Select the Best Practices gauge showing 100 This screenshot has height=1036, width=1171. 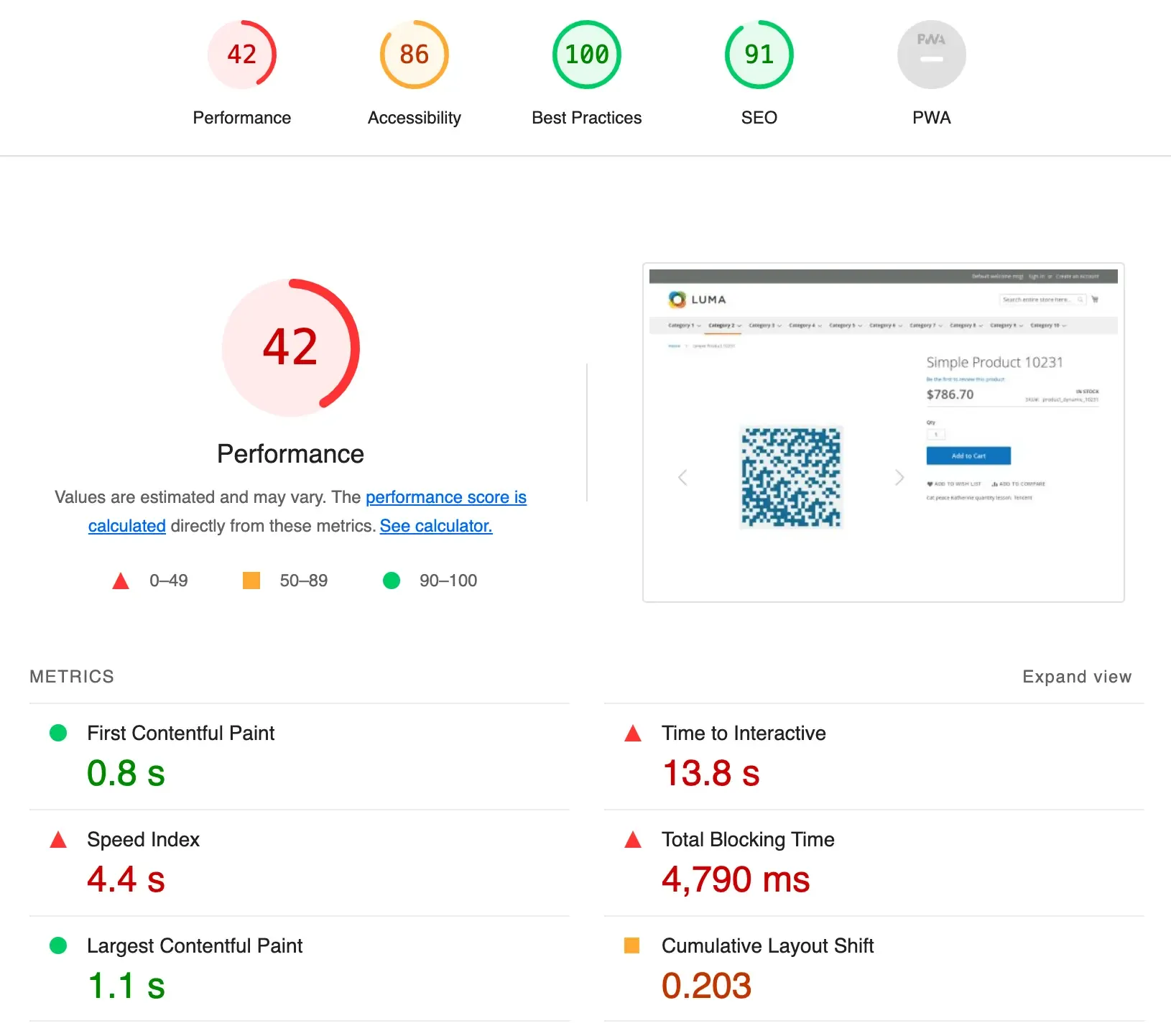pyautogui.click(x=586, y=55)
